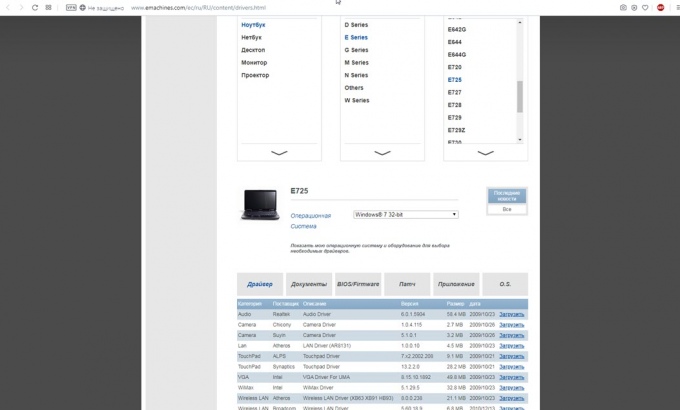
Task: Click the VPN badge in address bar
Action: [x=71, y=7]
